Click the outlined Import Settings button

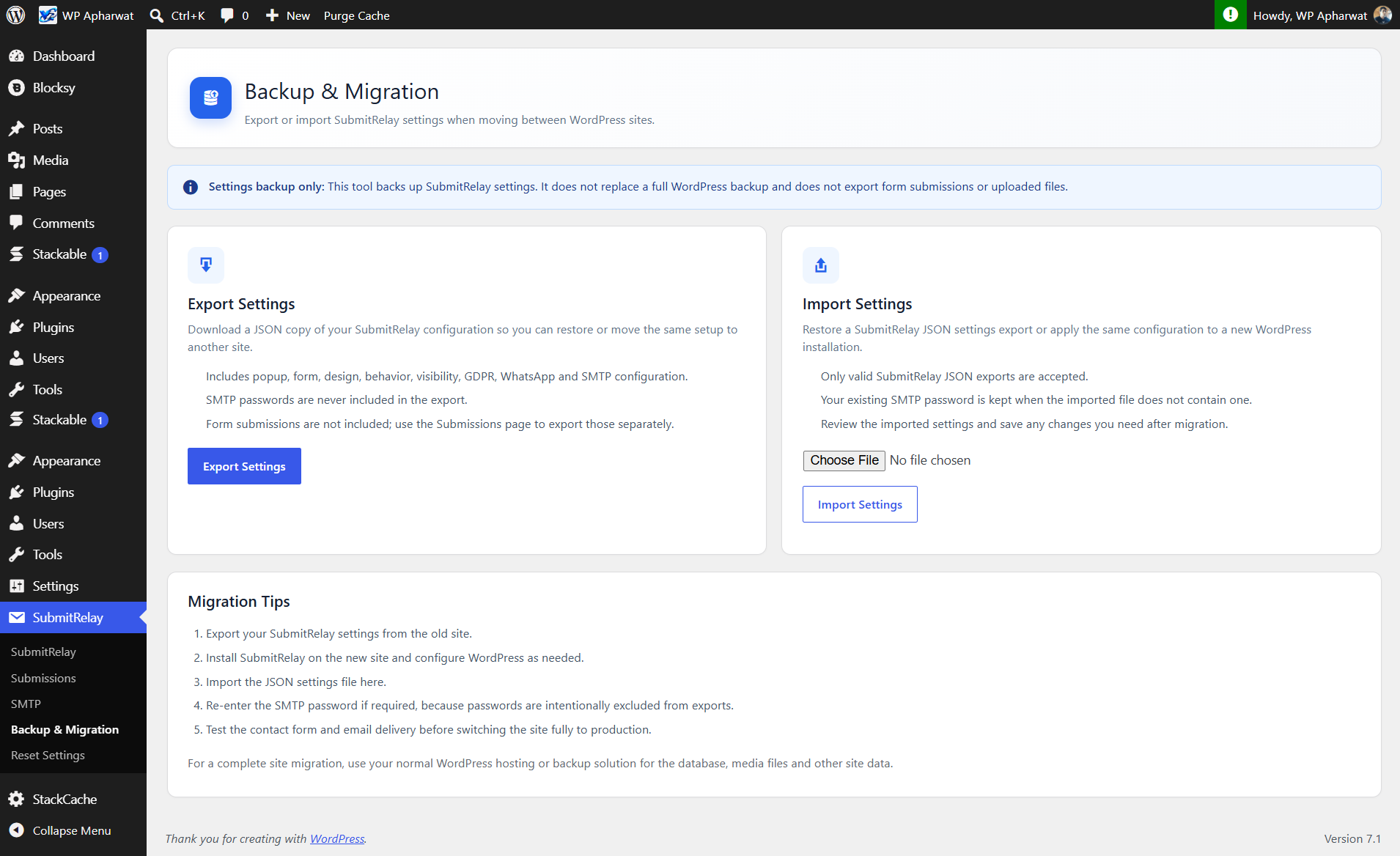point(860,504)
